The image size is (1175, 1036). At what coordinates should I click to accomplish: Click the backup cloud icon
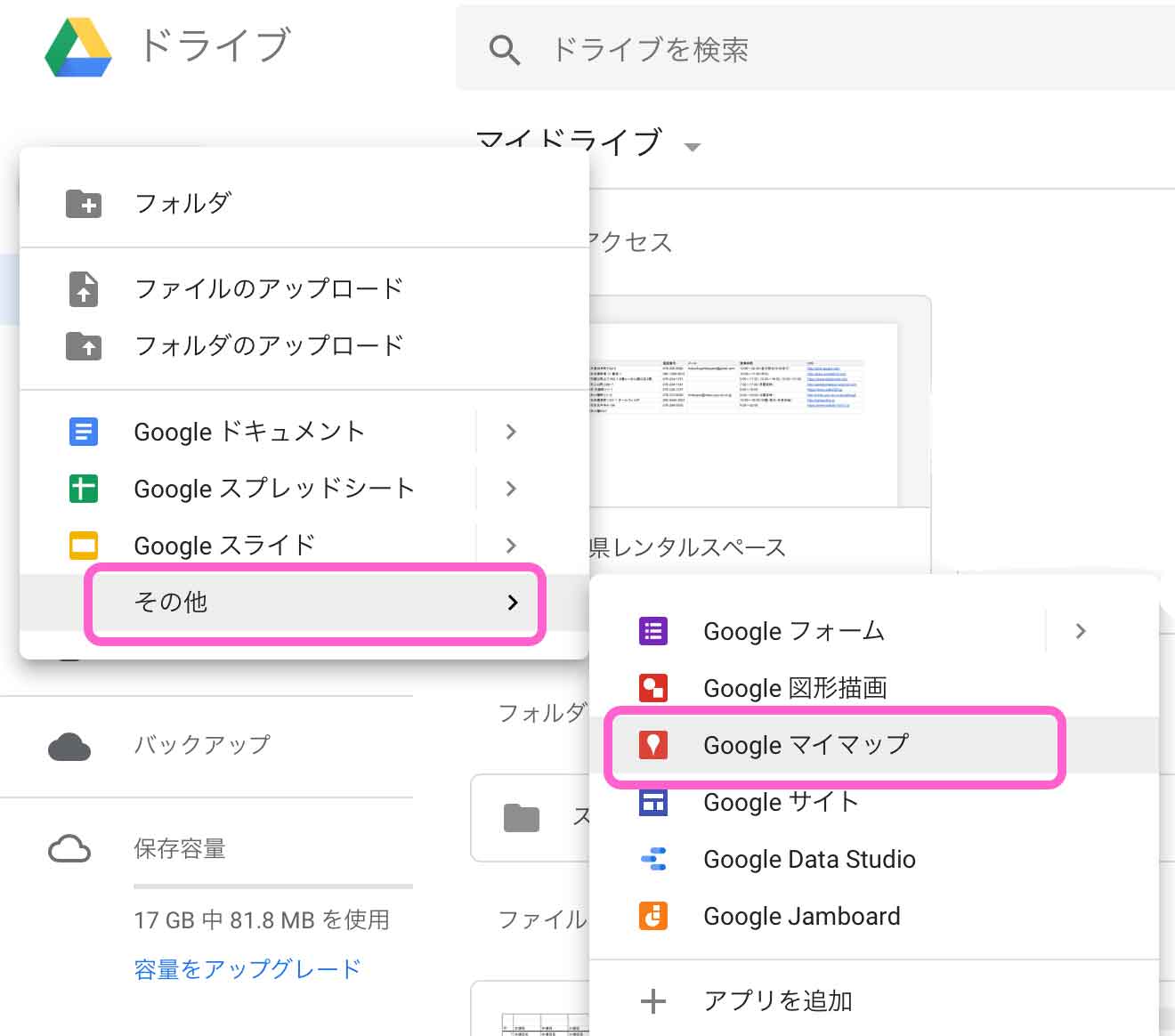tap(69, 748)
